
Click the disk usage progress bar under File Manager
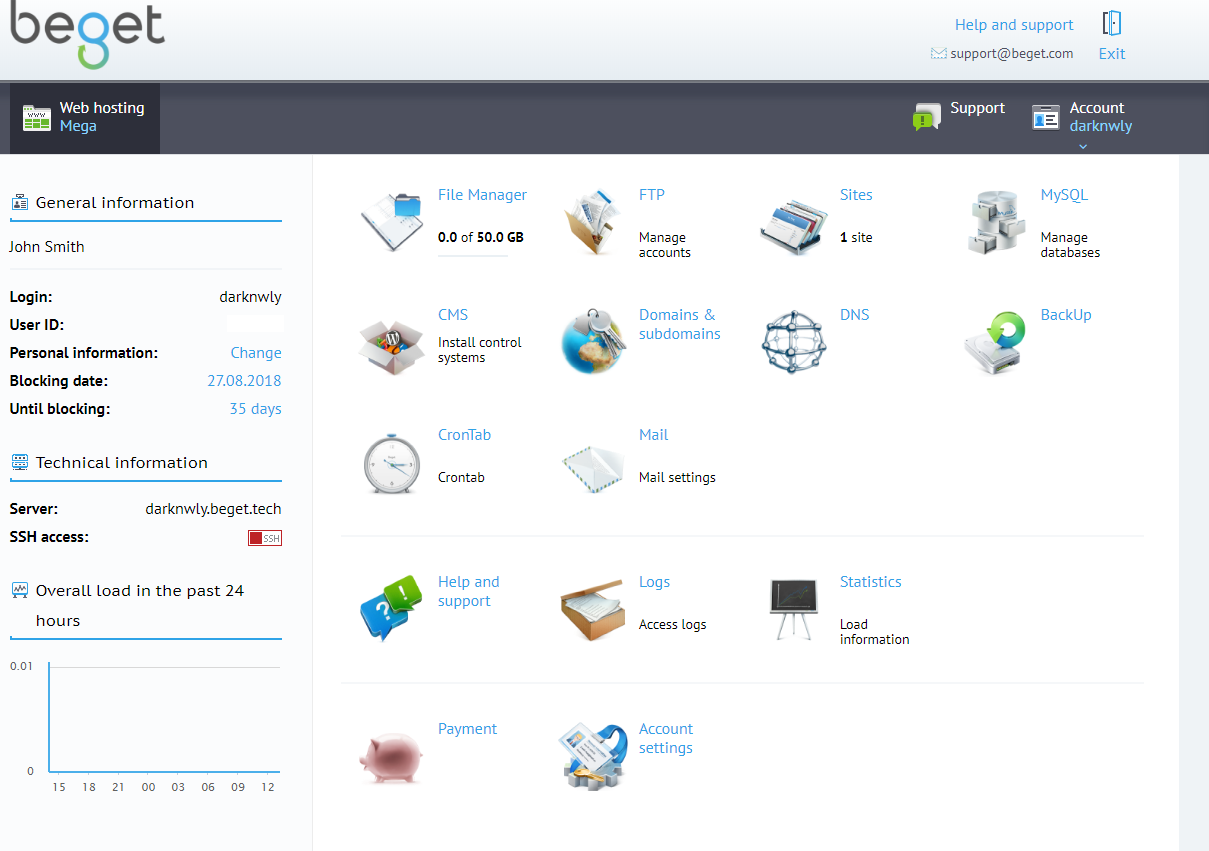[x=473, y=256]
